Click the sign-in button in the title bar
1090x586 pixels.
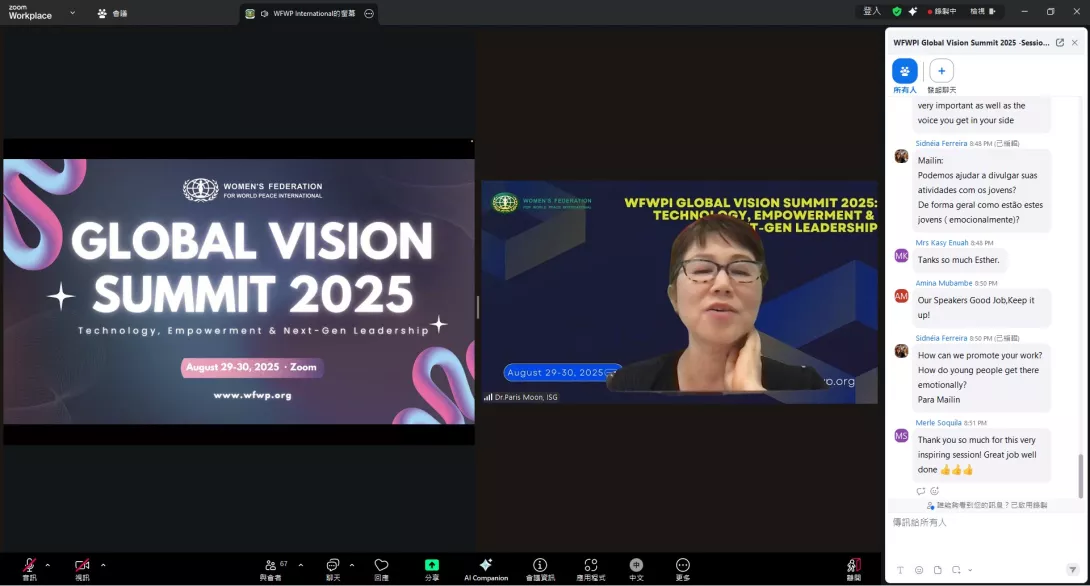pos(872,11)
